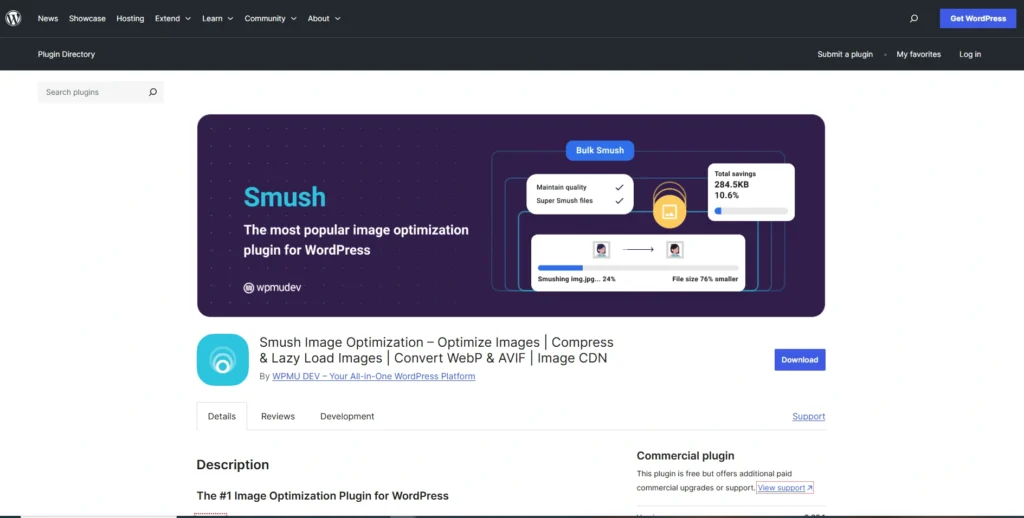Click the Smush plugin icon
Screen dimensions: 1024x518
(x=223, y=359)
